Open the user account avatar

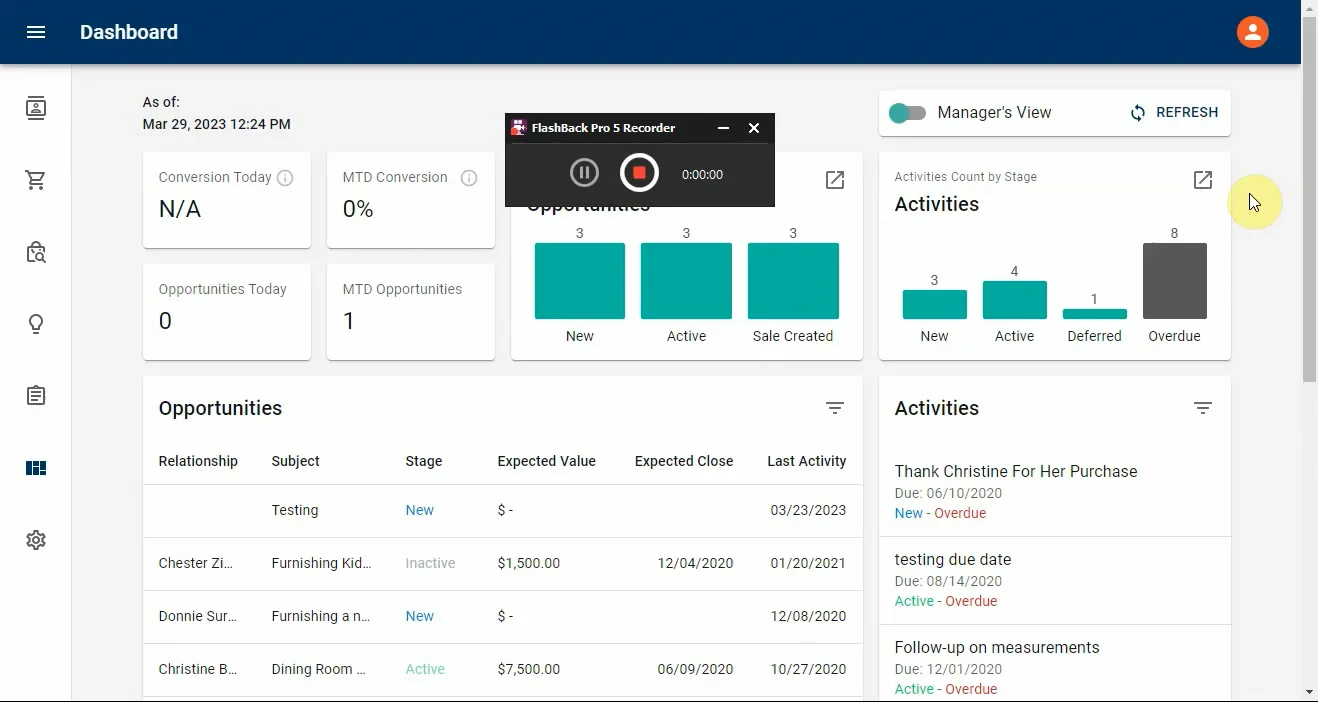(1252, 32)
